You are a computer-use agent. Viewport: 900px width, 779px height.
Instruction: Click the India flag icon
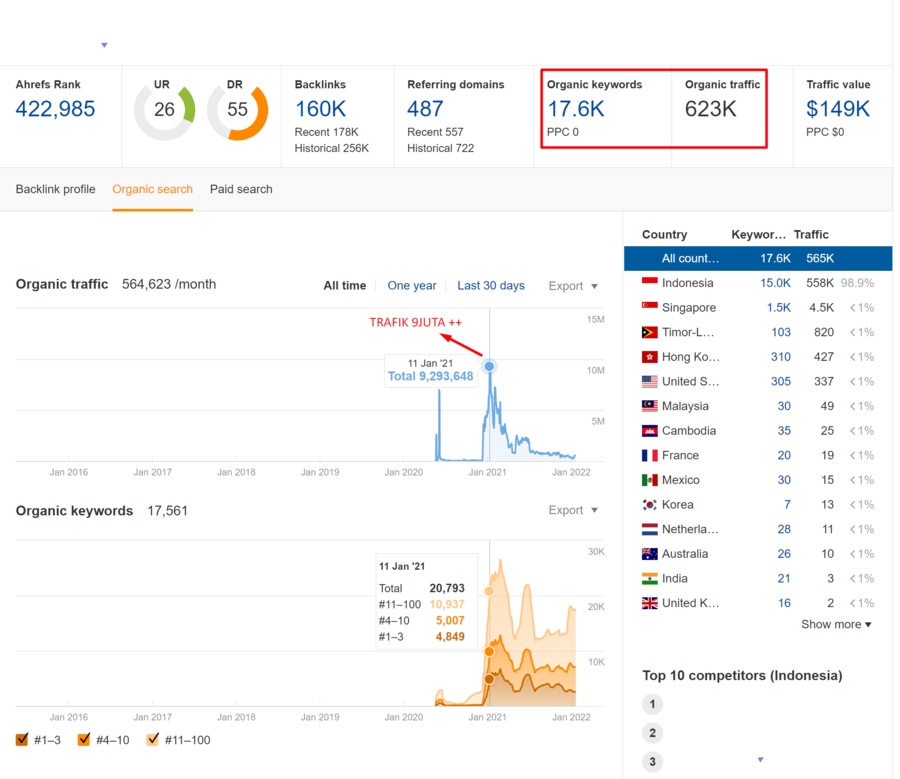[x=649, y=579]
